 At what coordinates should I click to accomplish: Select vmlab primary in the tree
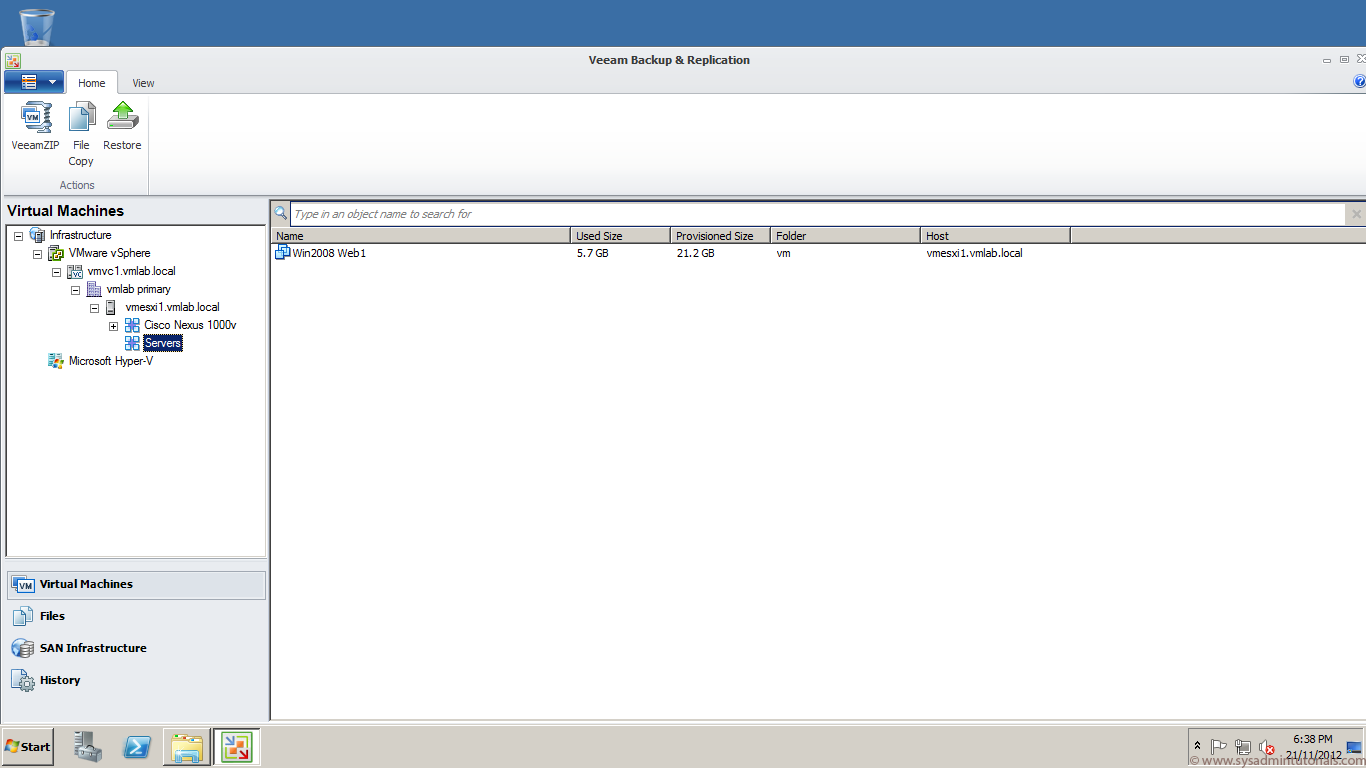pos(139,289)
